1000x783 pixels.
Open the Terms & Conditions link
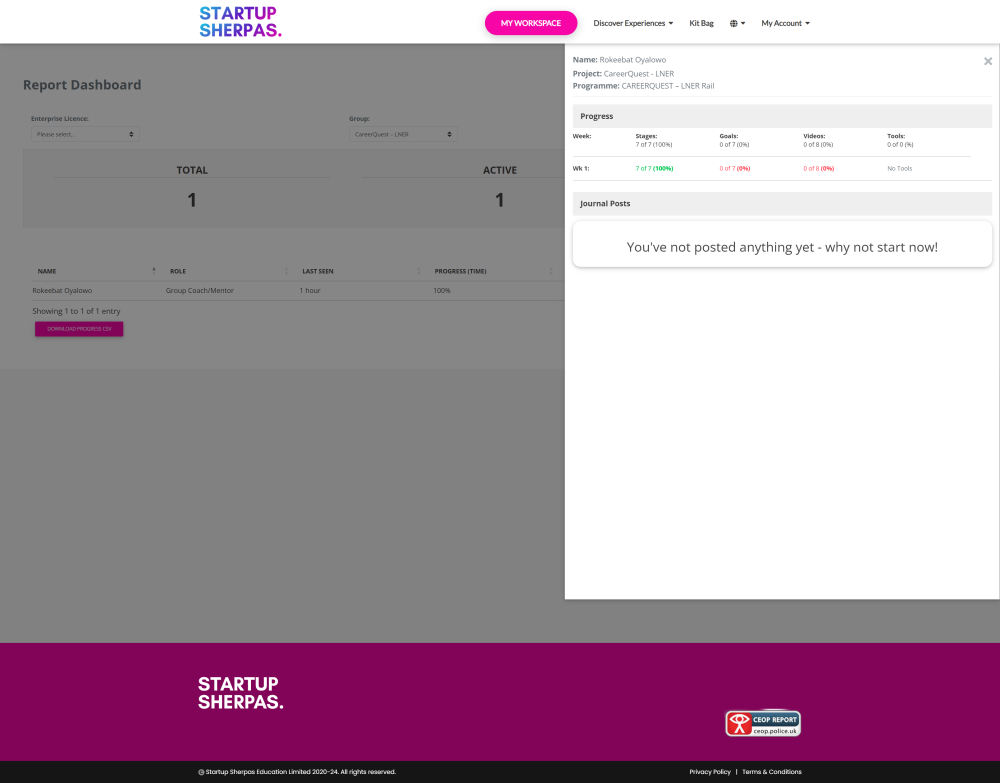pyautogui.click(x=771, y=772)
